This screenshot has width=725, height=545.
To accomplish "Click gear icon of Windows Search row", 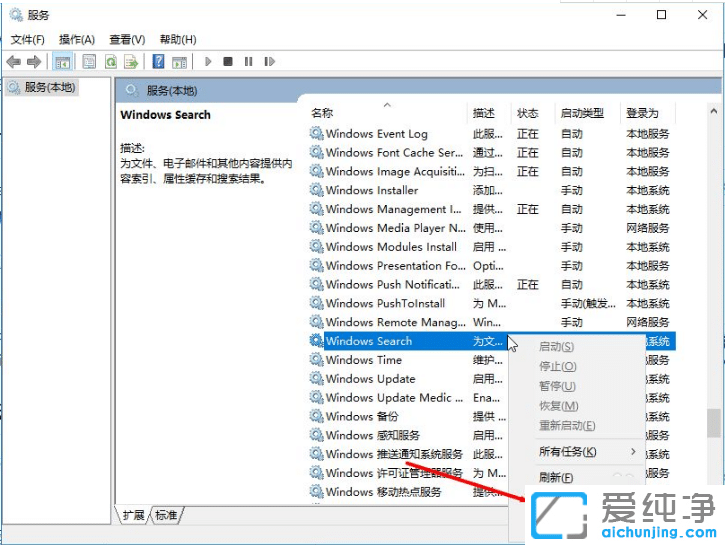I will 317,341.
